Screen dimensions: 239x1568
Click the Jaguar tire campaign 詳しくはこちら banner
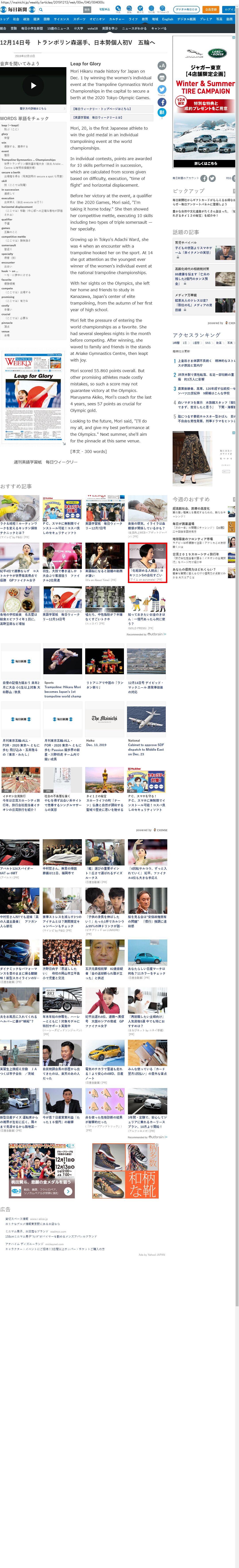click(205, 163)
